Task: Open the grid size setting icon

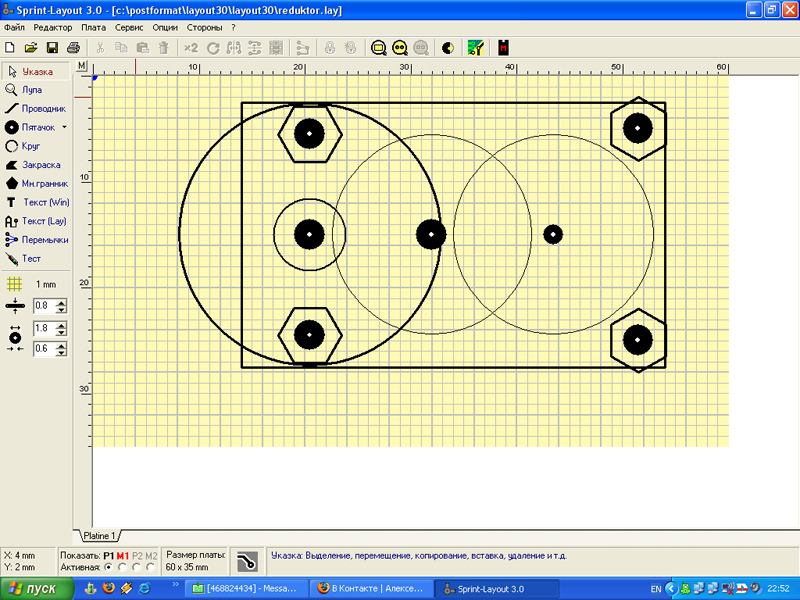Action: coord(14,284)
